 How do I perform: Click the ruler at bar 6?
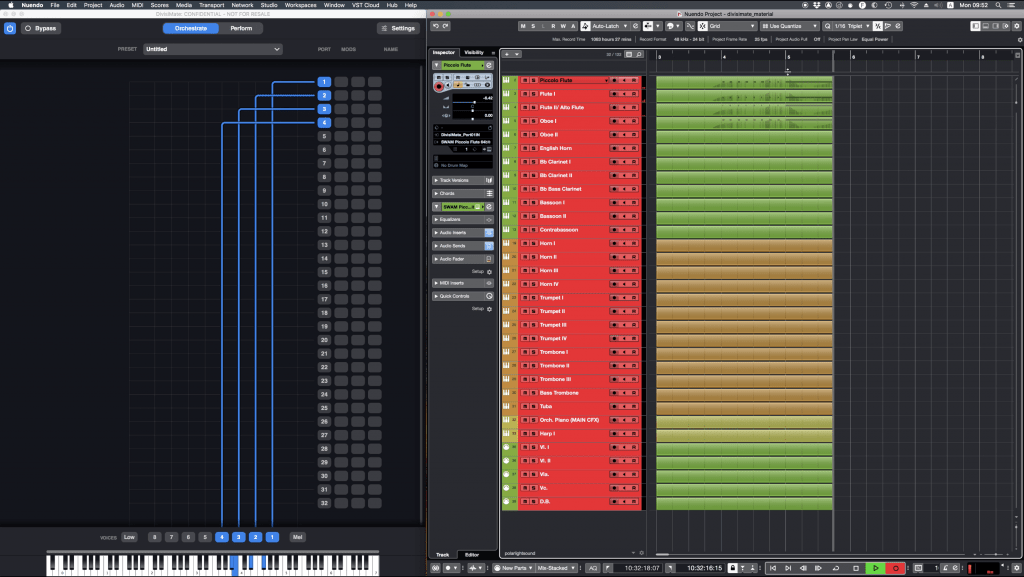(x=853, y=57)
